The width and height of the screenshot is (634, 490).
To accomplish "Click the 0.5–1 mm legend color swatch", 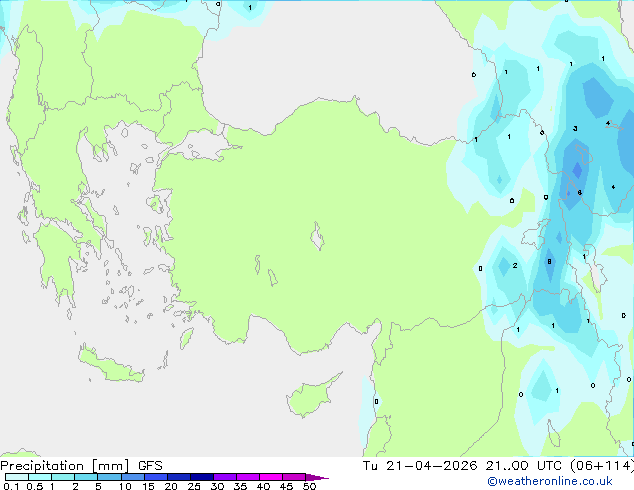I will [x=40, y=477].
